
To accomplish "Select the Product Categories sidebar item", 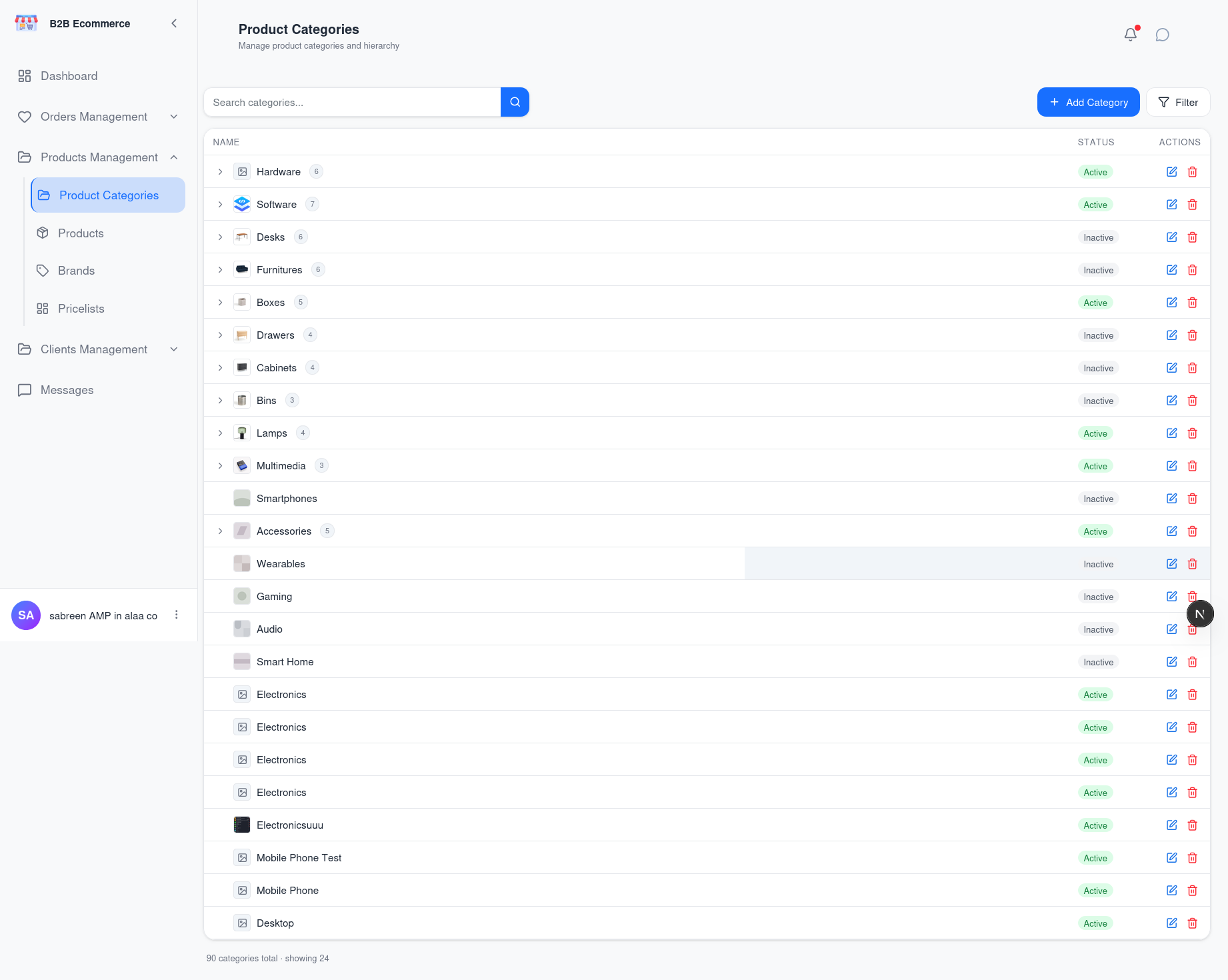I will (108, 195).
